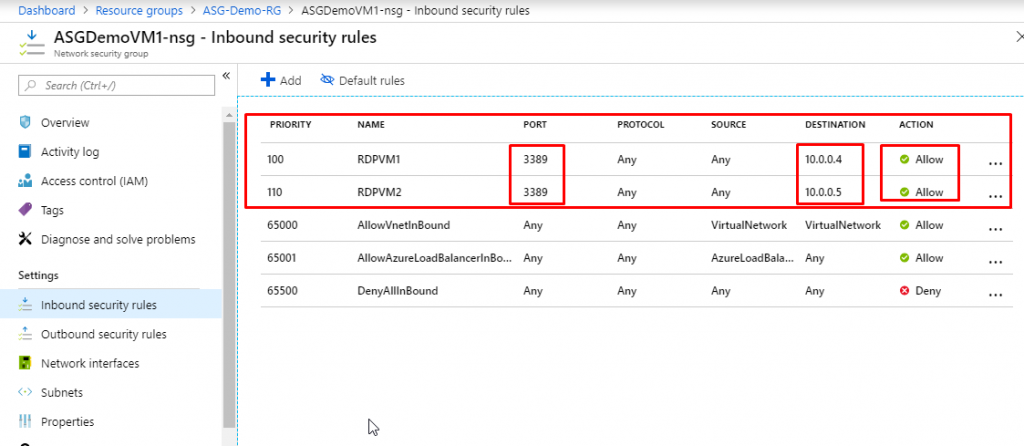Viewport: 1024px width, 446px height.
Task: Click the Subnets icon
Action: coord(26,392)
